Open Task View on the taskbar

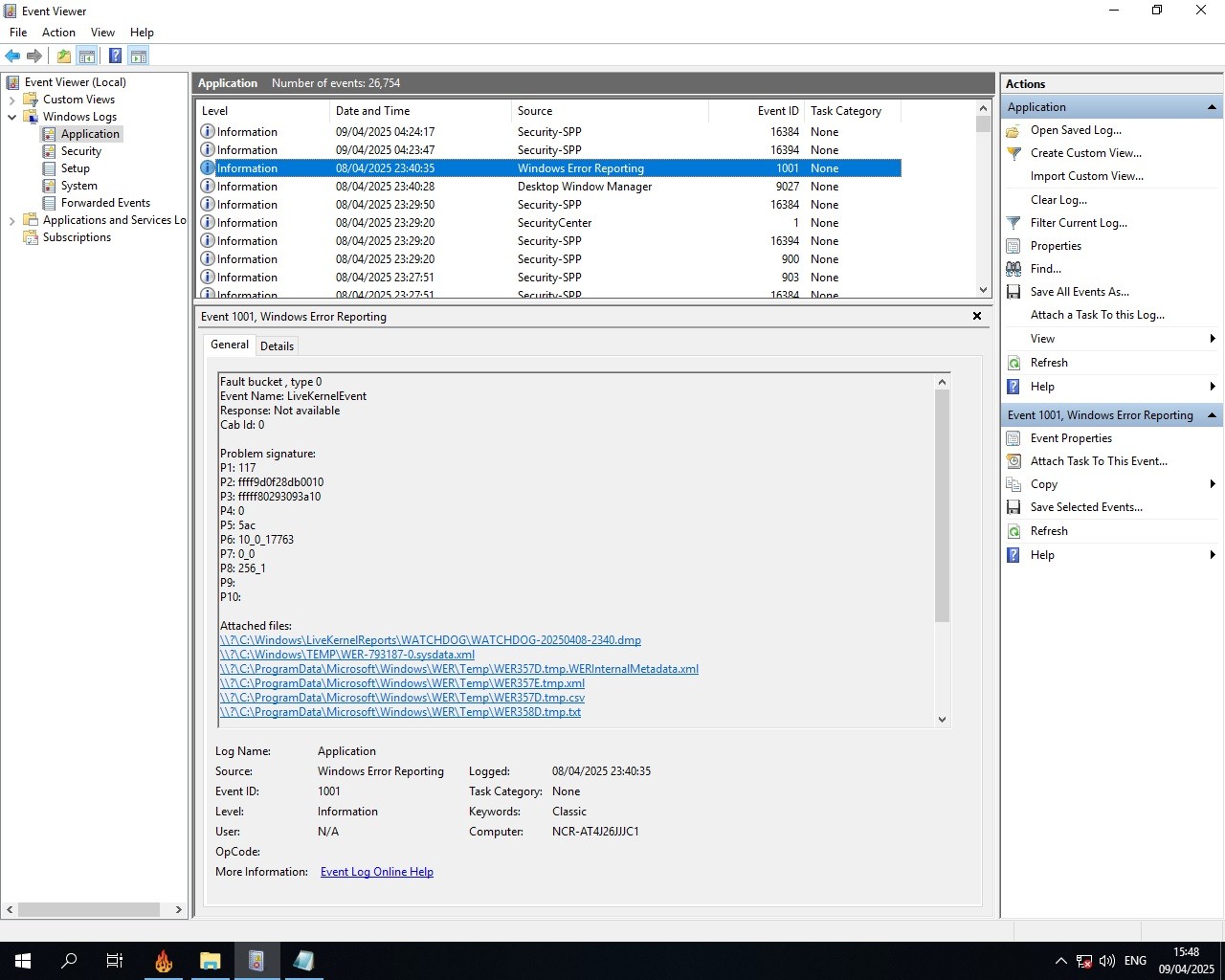coord(115,961)
